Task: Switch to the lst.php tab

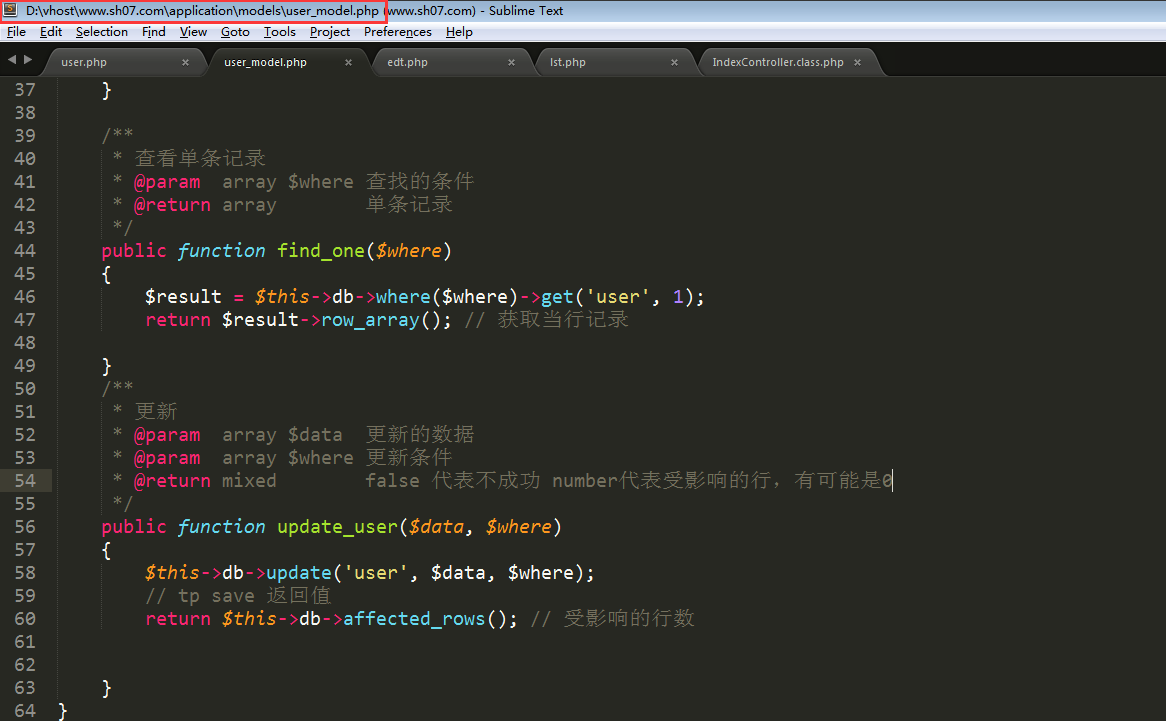Action: [x=568, y=62]
